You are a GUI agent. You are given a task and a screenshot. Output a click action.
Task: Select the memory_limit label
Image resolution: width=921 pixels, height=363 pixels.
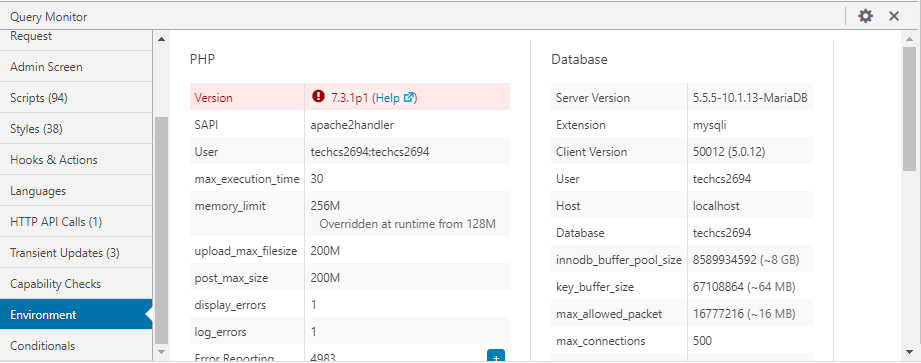(x=230, y=206)
